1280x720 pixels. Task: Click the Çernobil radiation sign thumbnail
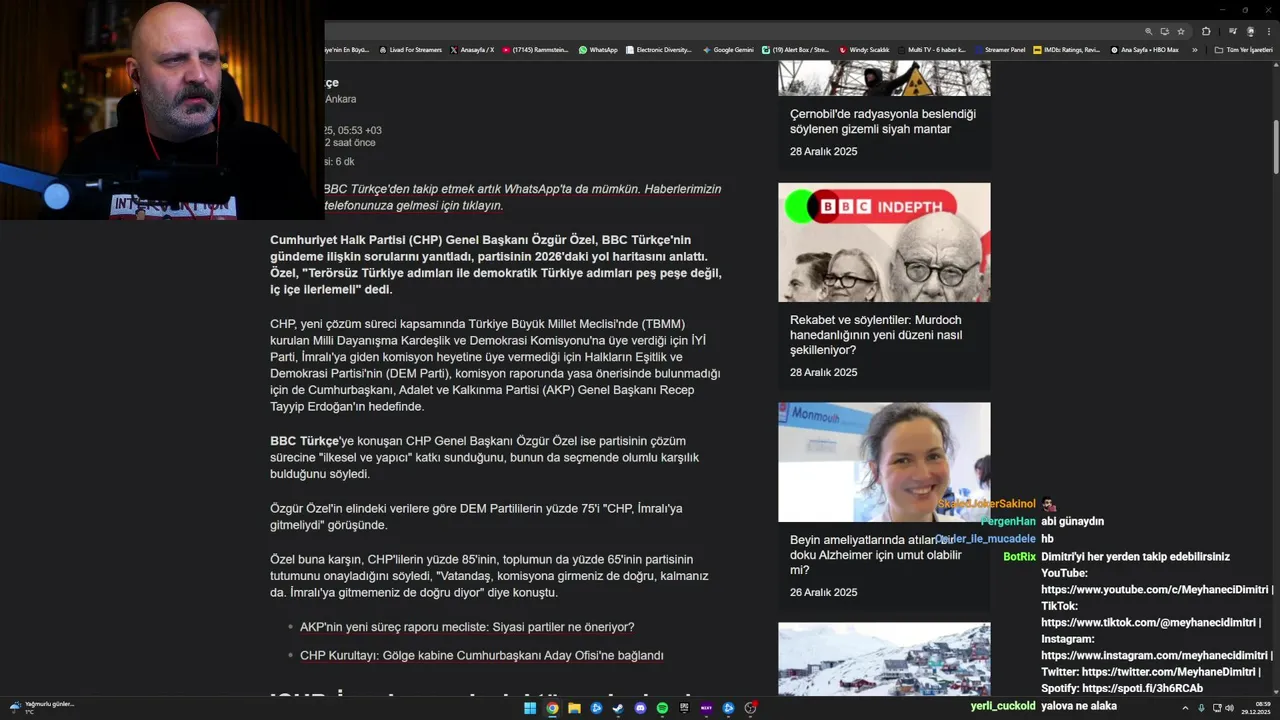click(x=884, y=79)
